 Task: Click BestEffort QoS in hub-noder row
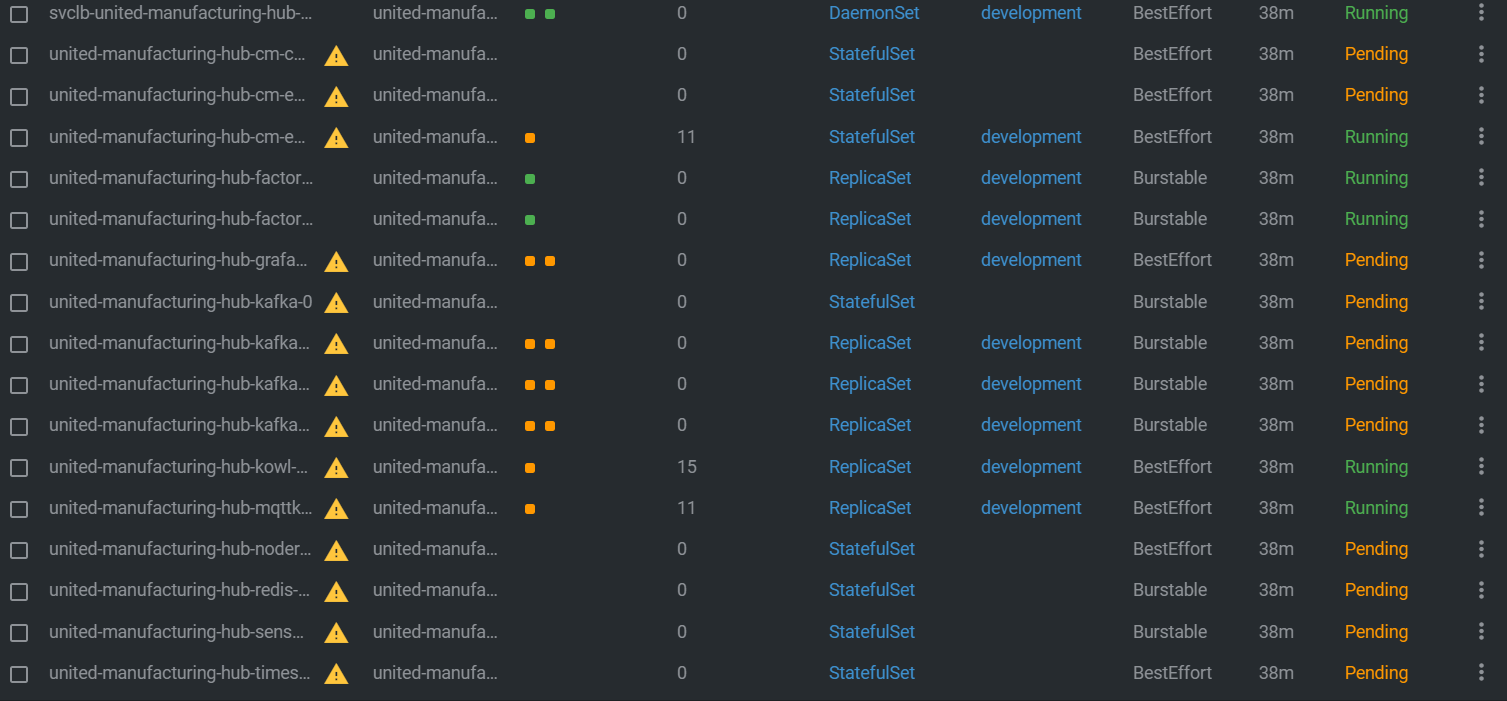pyautogui.click(x=1172, y=549)
